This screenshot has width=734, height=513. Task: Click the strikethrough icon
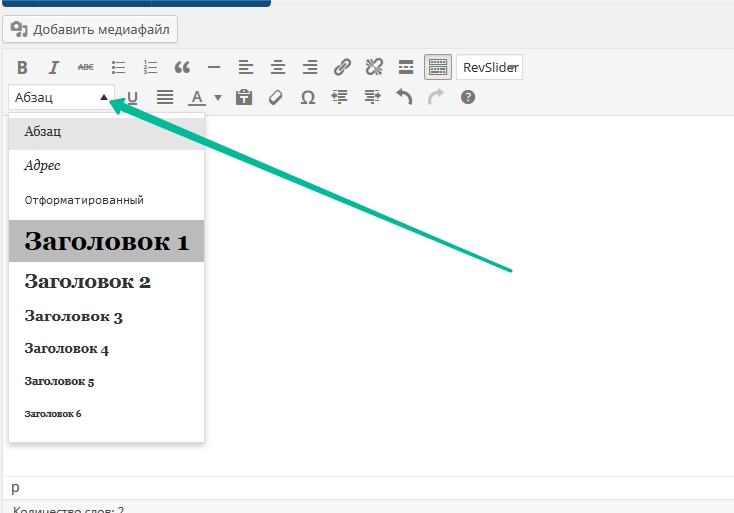click(x=86, y=68)
